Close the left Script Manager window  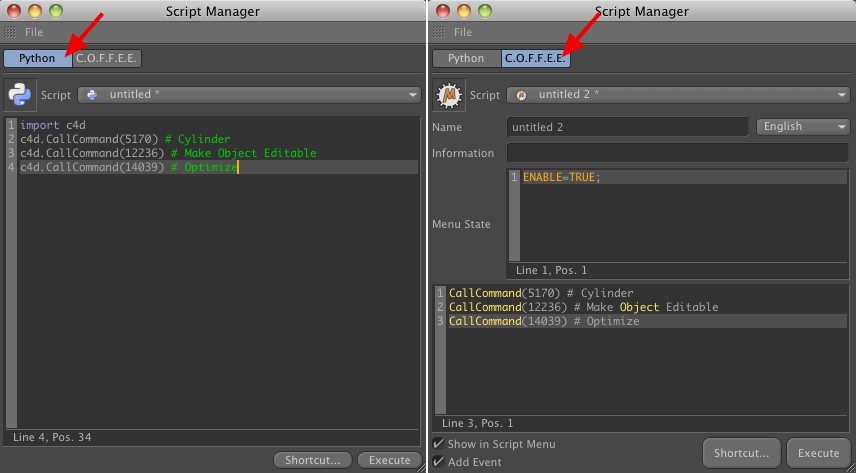13,11
